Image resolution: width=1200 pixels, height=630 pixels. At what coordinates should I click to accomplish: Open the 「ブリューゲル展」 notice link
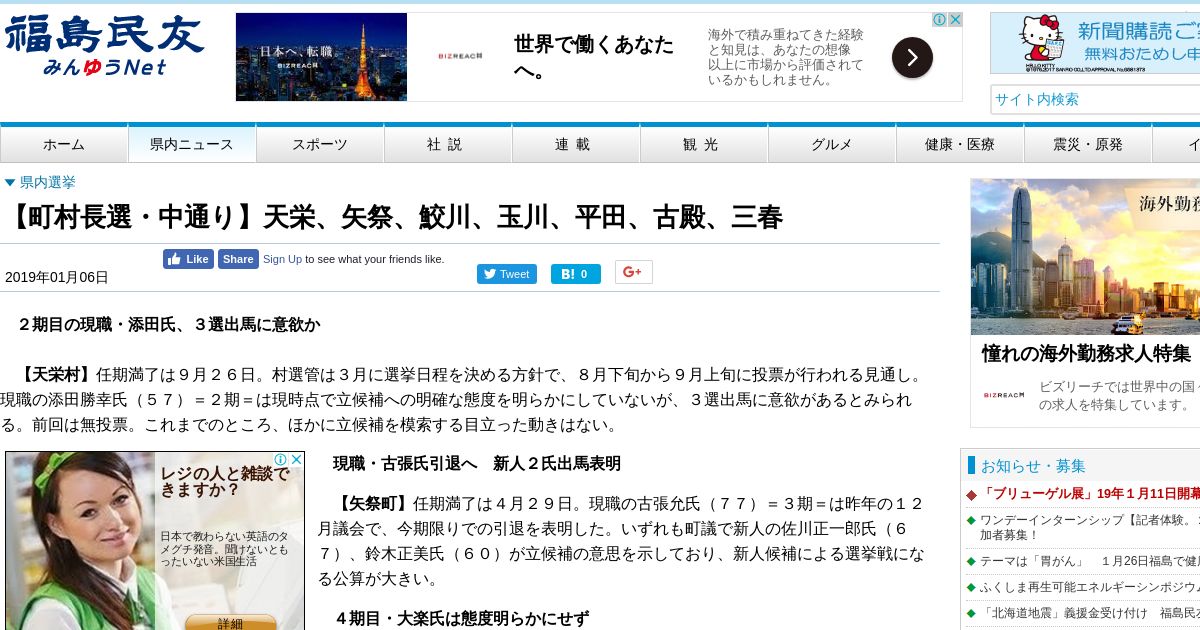(1090, 494)
